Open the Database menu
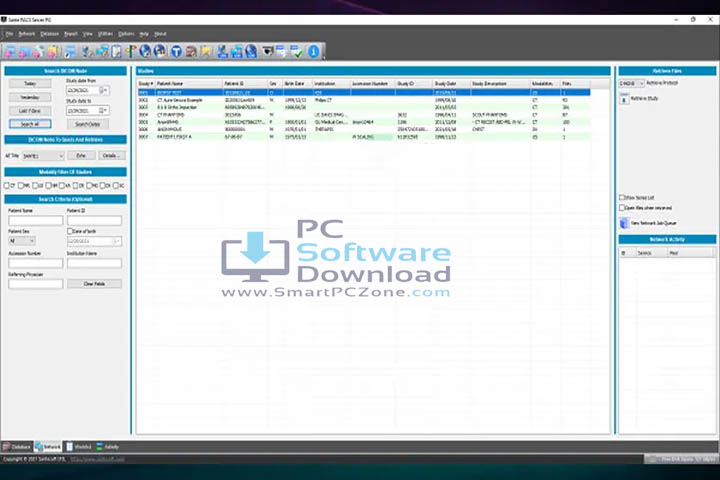This screenshot has height=480, width=720. point(50,34)
